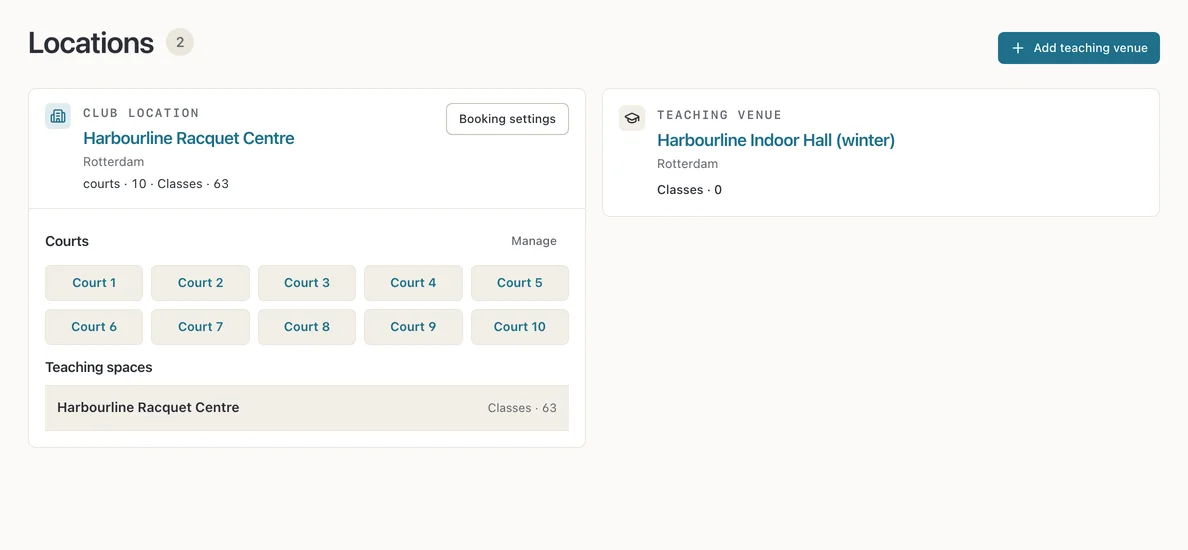1188x550 pixels.
Task: Select Court 7
Action: (x=200, y=327)
